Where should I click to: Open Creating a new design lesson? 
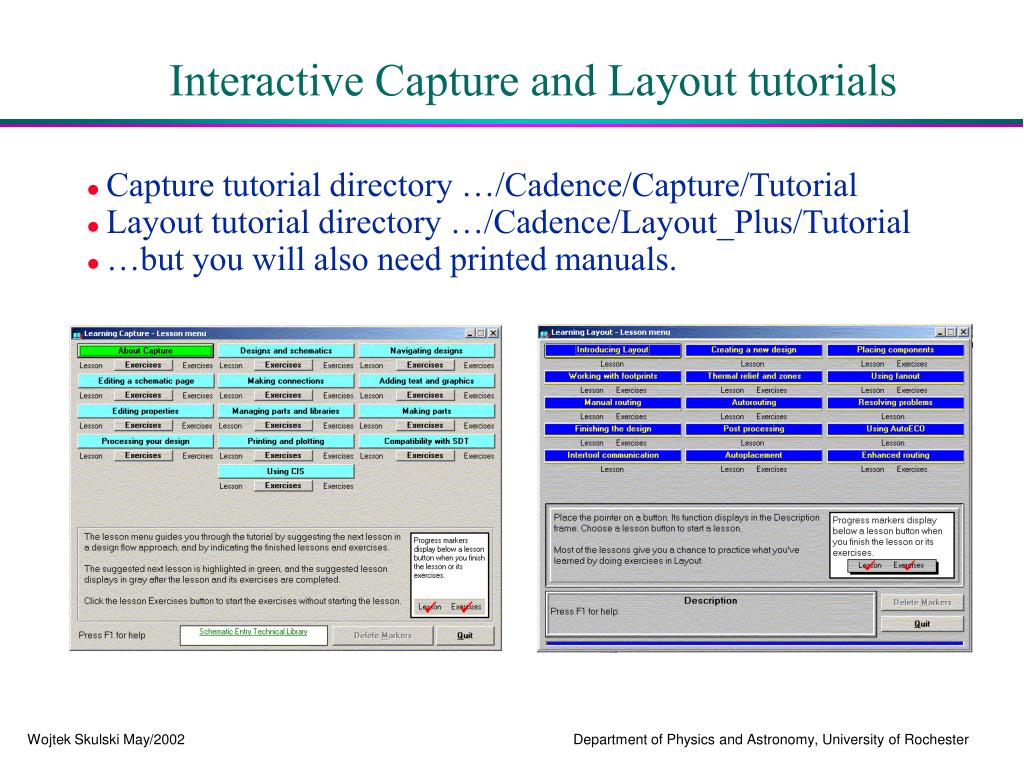[754, 350]
